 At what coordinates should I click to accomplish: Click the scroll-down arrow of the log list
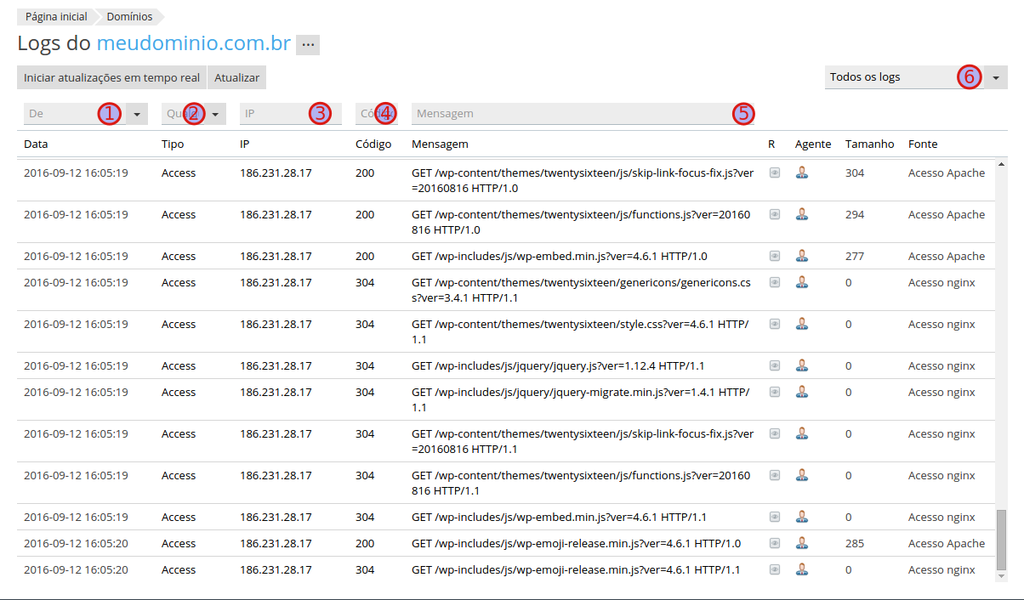(x=1001, y=576)
